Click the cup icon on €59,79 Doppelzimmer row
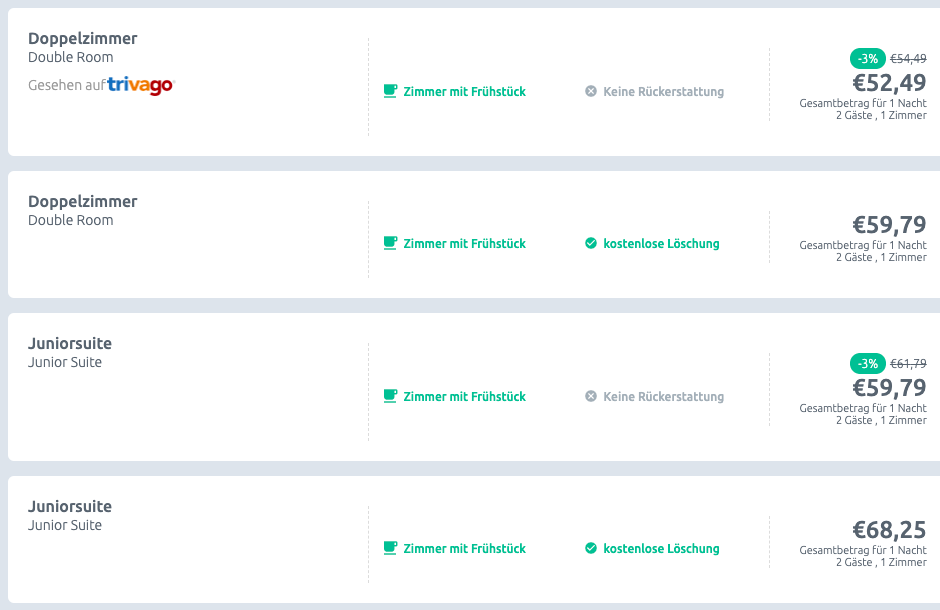The width and height of the screenshot is (940, 610). (390, 243)
